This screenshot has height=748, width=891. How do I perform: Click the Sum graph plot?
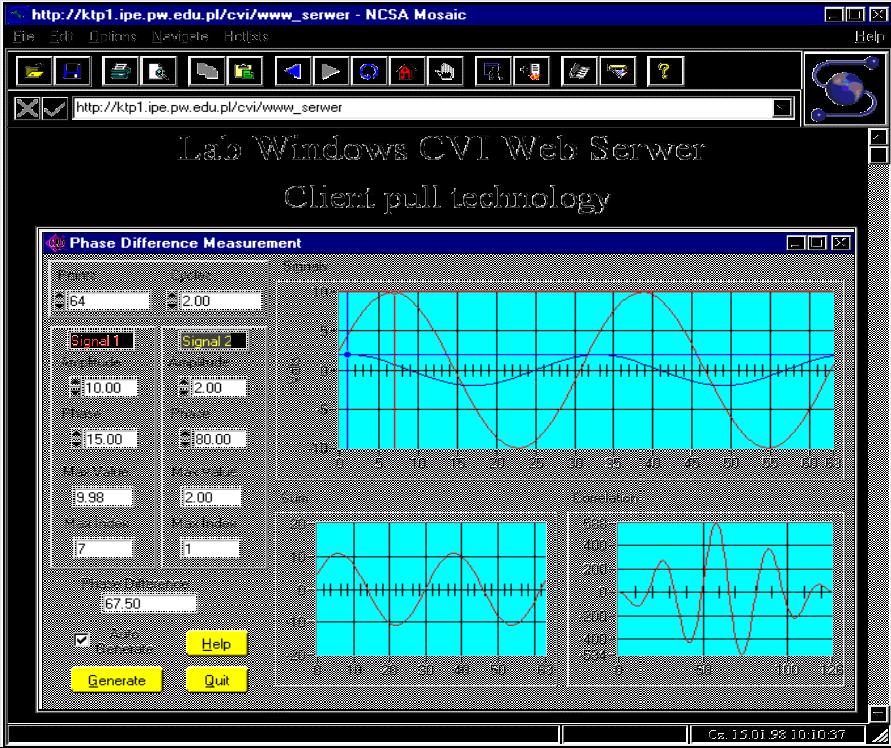pyautogui.click(x=431, y=589)
